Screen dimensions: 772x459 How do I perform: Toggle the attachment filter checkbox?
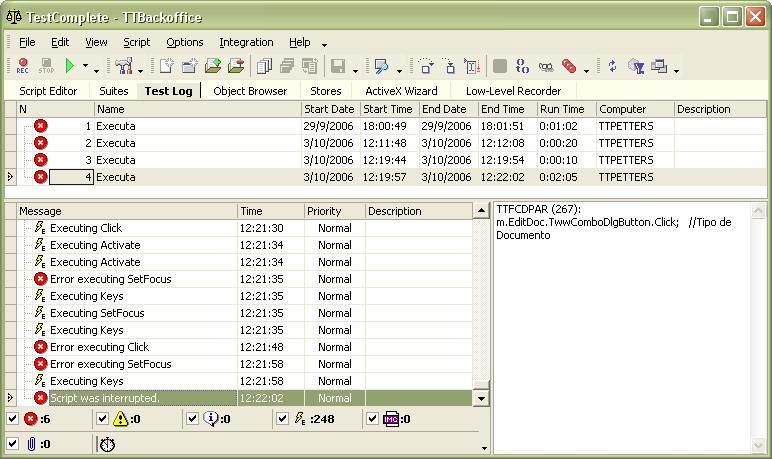click(x=12, y=444)
